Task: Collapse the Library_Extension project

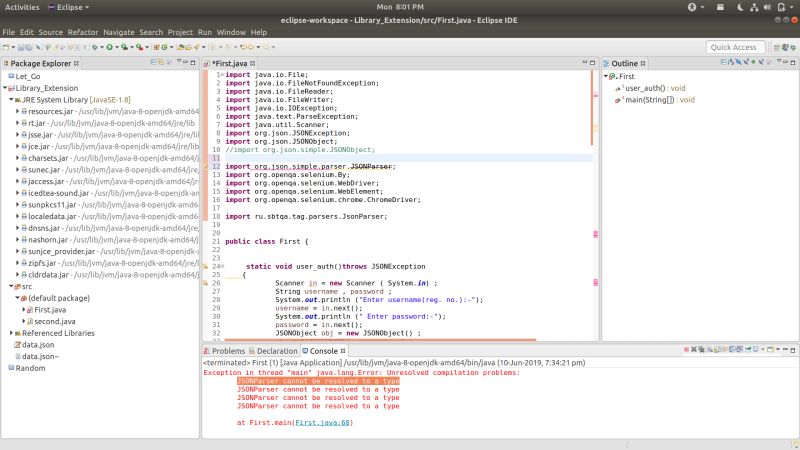Action: tap(5, 88)
